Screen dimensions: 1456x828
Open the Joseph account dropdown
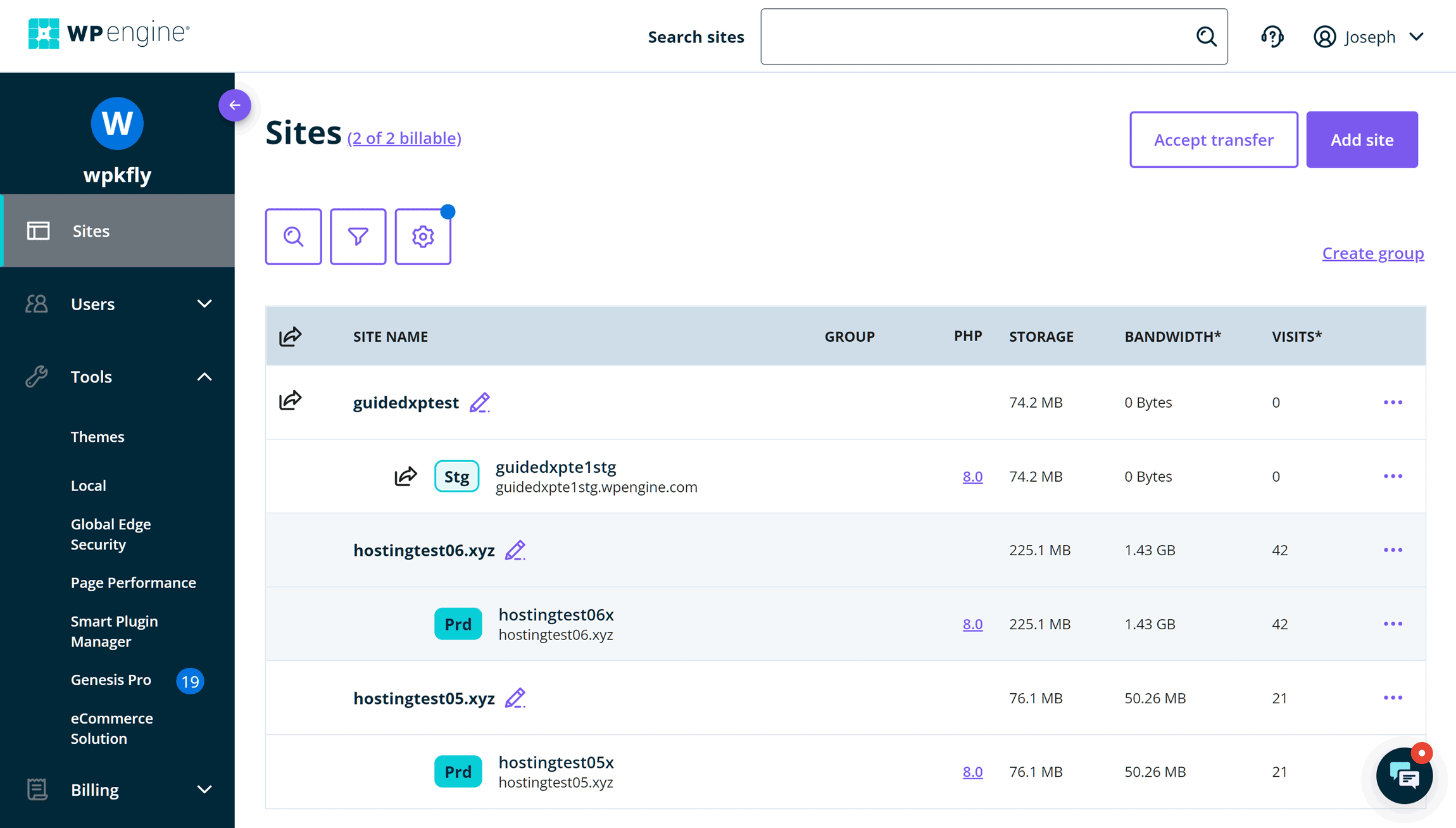[1369, 37]
